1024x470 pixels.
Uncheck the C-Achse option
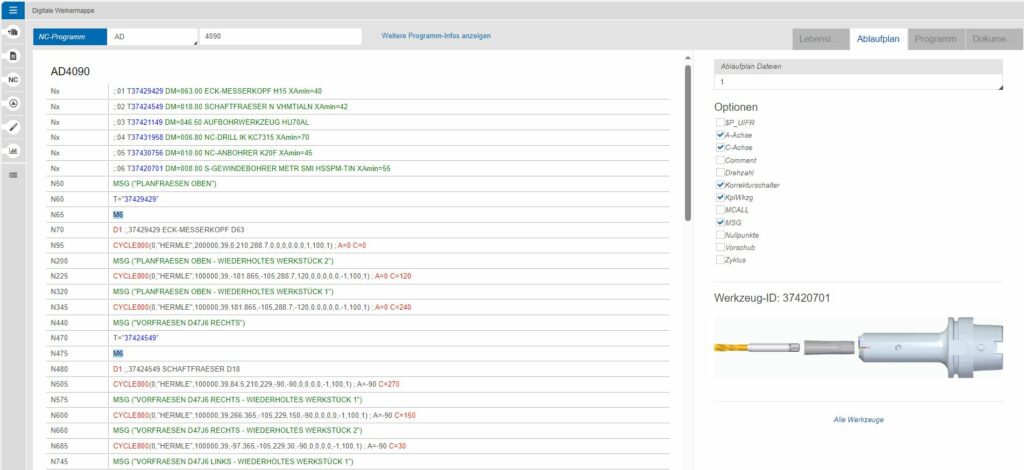720,148
